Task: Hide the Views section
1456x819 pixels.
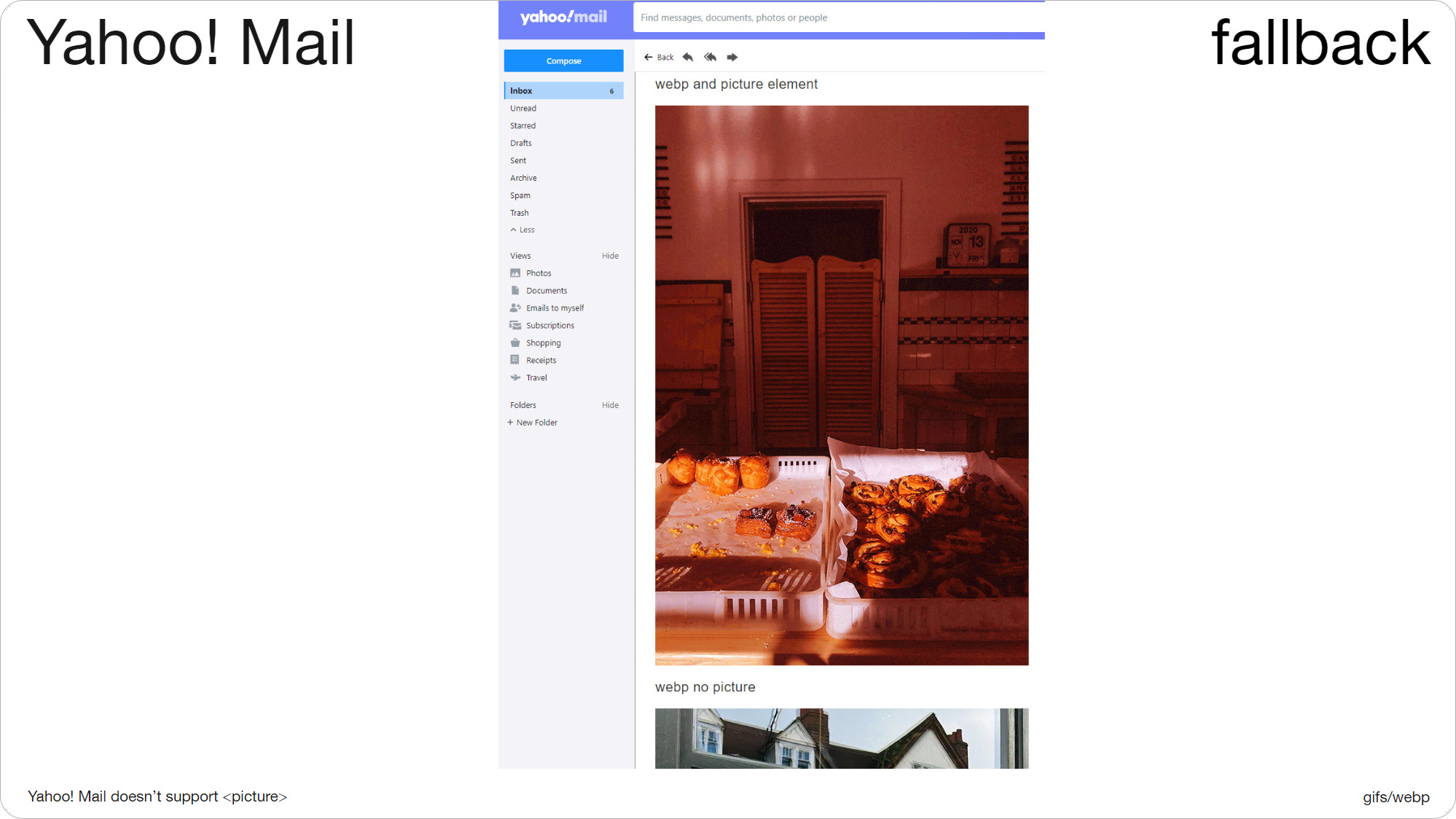Action: coord(609,256)
